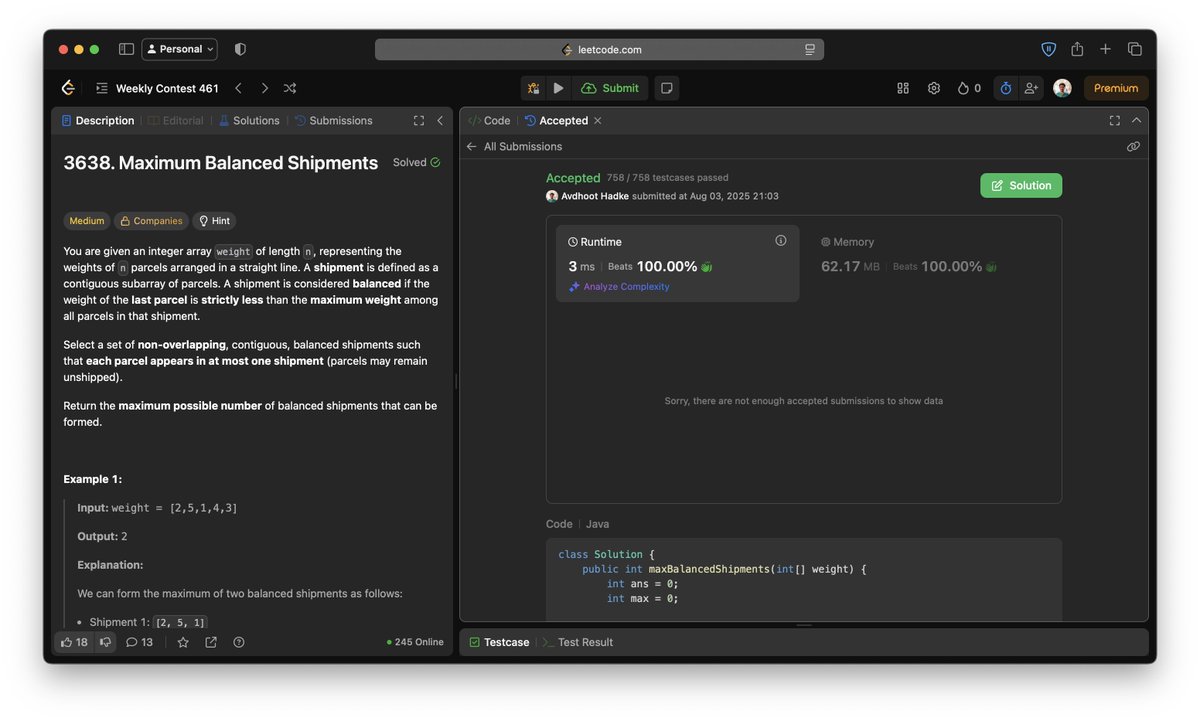Open the profile avatar menu

pos(1062,88)
